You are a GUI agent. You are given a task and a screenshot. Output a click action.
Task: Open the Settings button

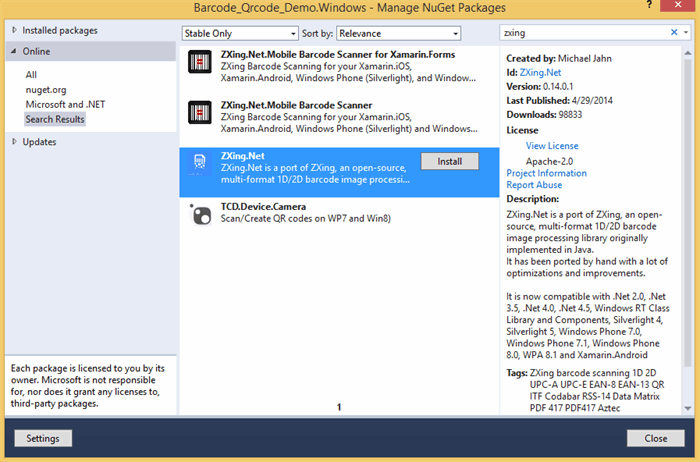click(x=43, y=438)
